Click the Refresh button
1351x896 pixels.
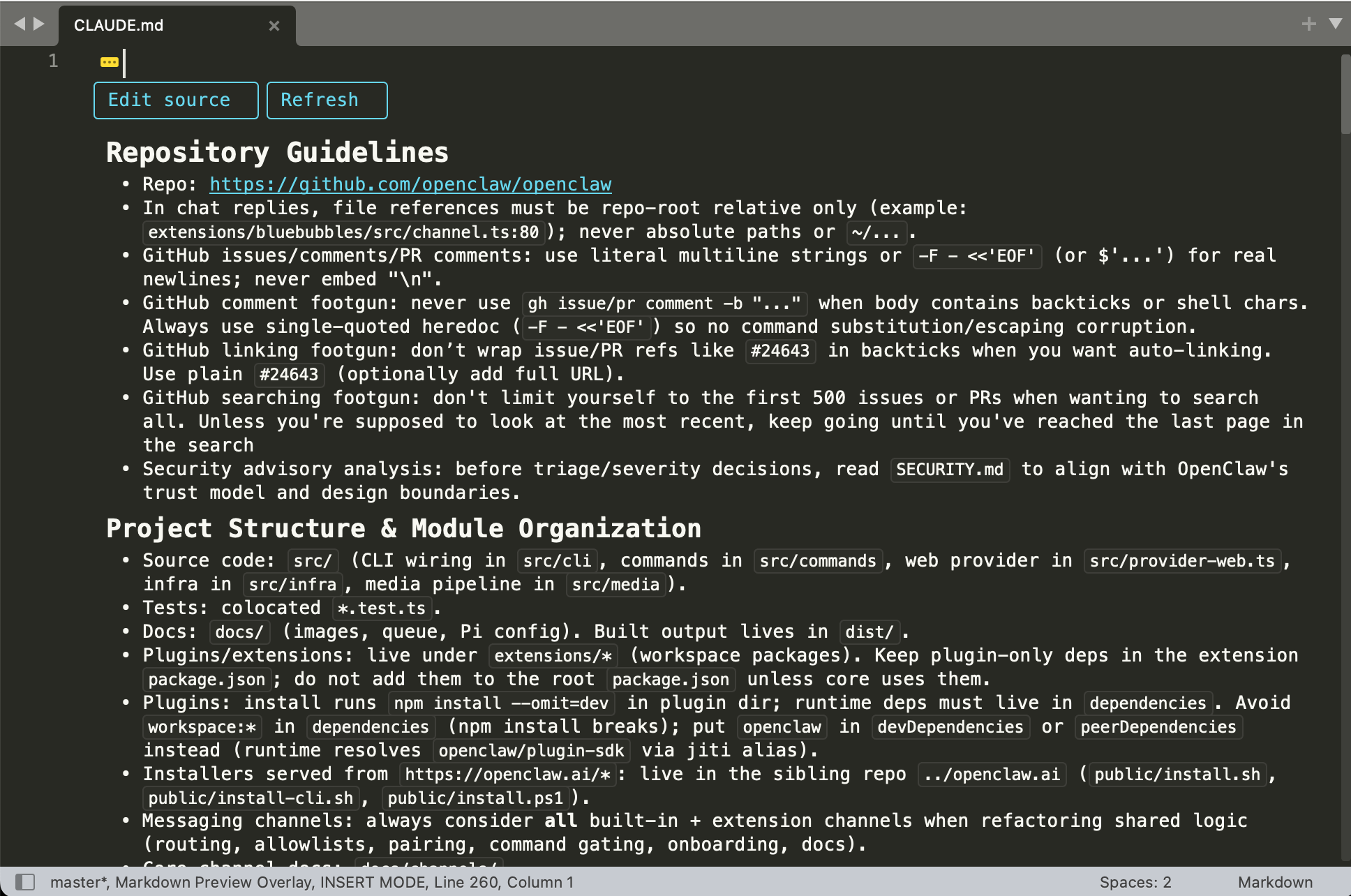(x=327, y=100)
